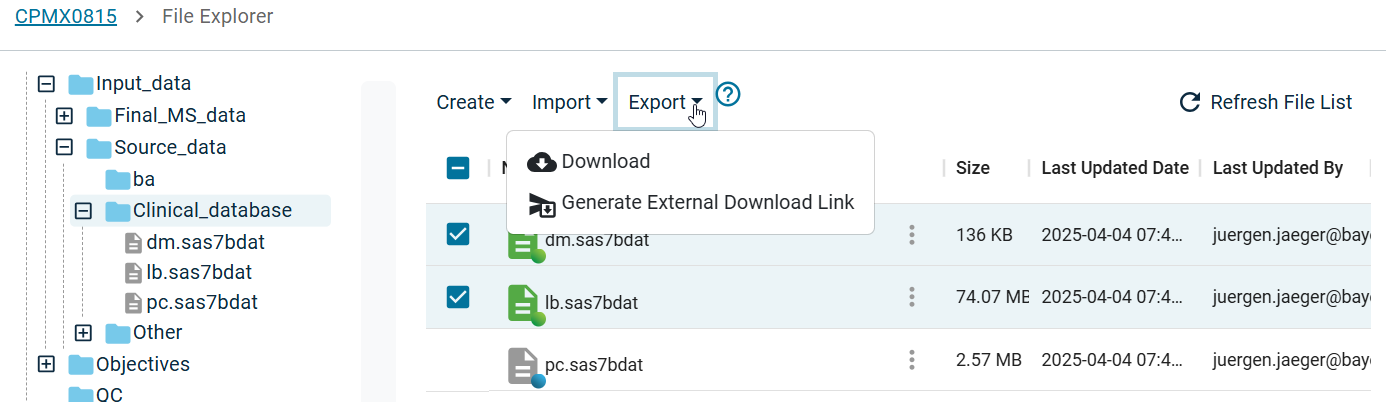Image resolution: width=1393 pixels, height=402 pixels.
Task: Collapse the Source_data folder
Action: [x=64, y=148]
